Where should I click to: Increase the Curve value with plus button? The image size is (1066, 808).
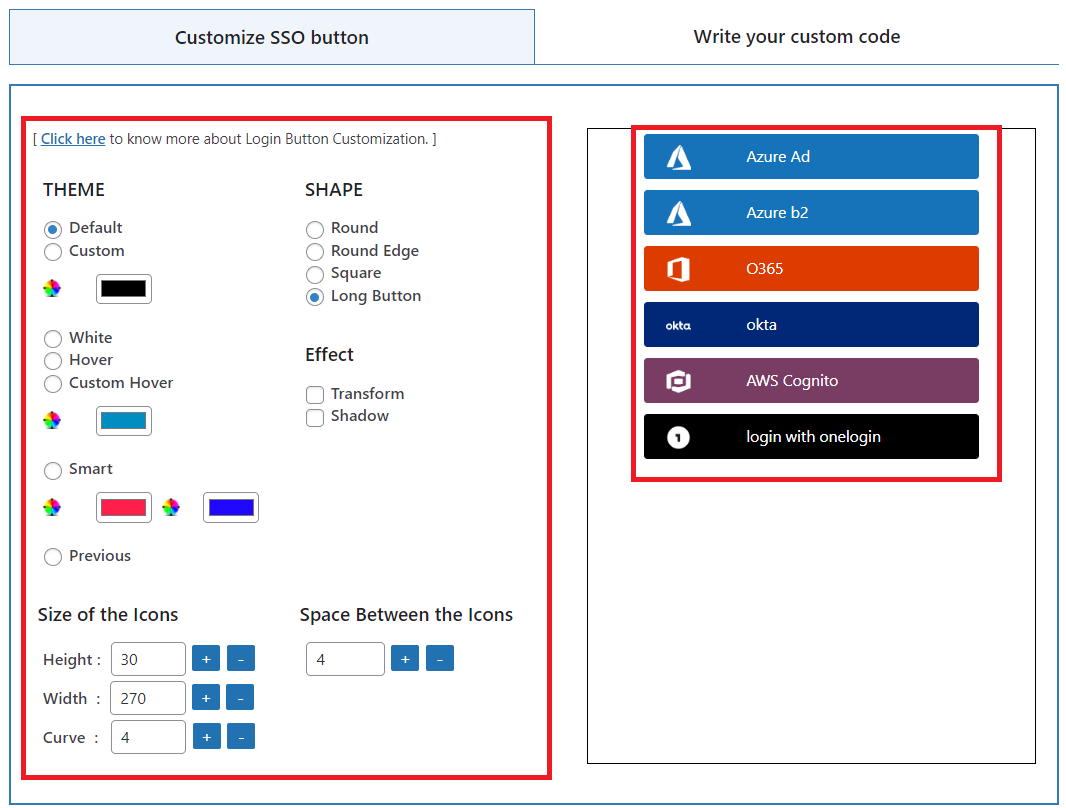pos(207,737)
